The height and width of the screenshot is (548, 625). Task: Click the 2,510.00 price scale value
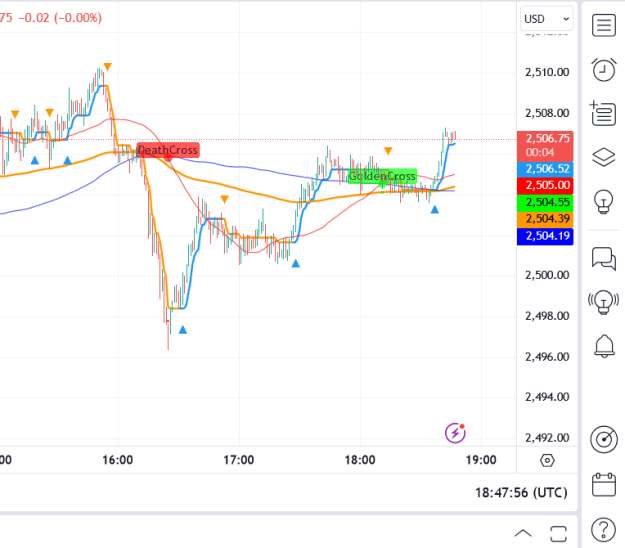pos(547,72)
